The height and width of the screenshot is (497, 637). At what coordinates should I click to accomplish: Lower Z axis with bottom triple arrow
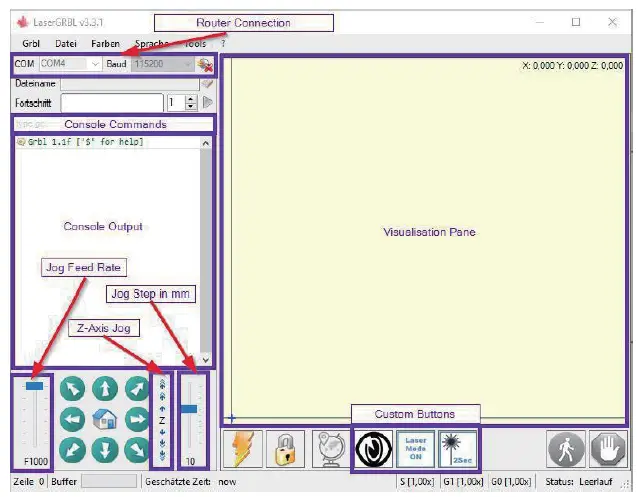point(162,456)
